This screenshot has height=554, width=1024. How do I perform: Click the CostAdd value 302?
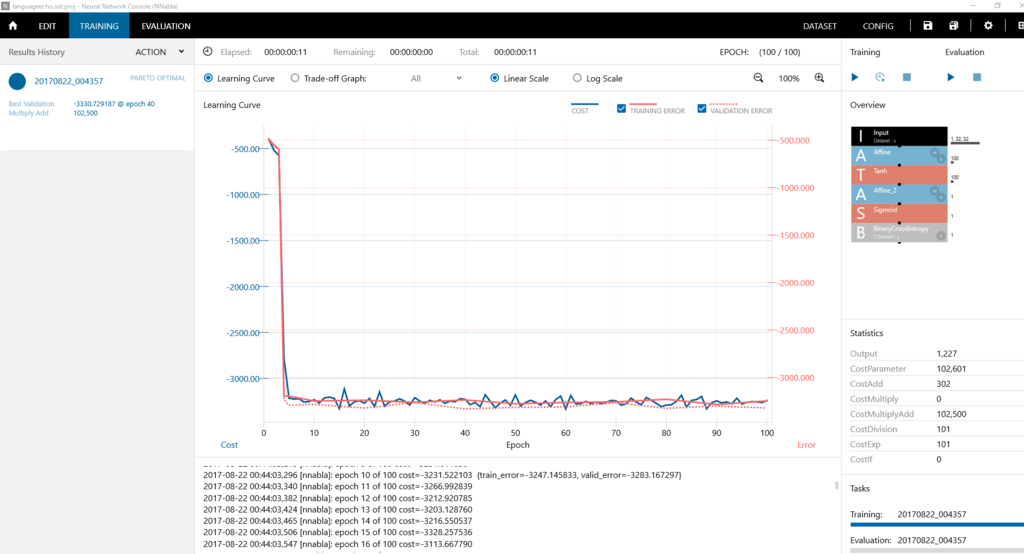[x=943, y=383]
